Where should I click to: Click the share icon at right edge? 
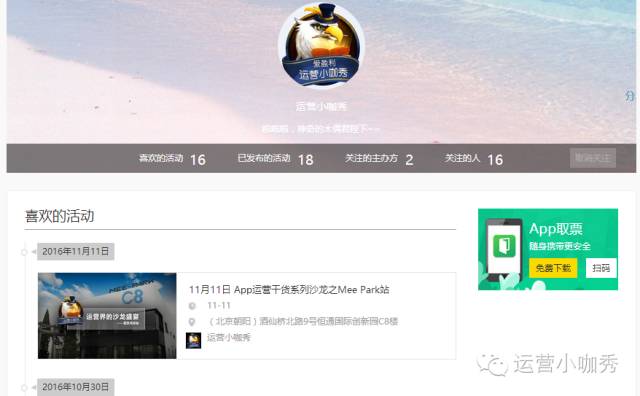pos(630,96)
